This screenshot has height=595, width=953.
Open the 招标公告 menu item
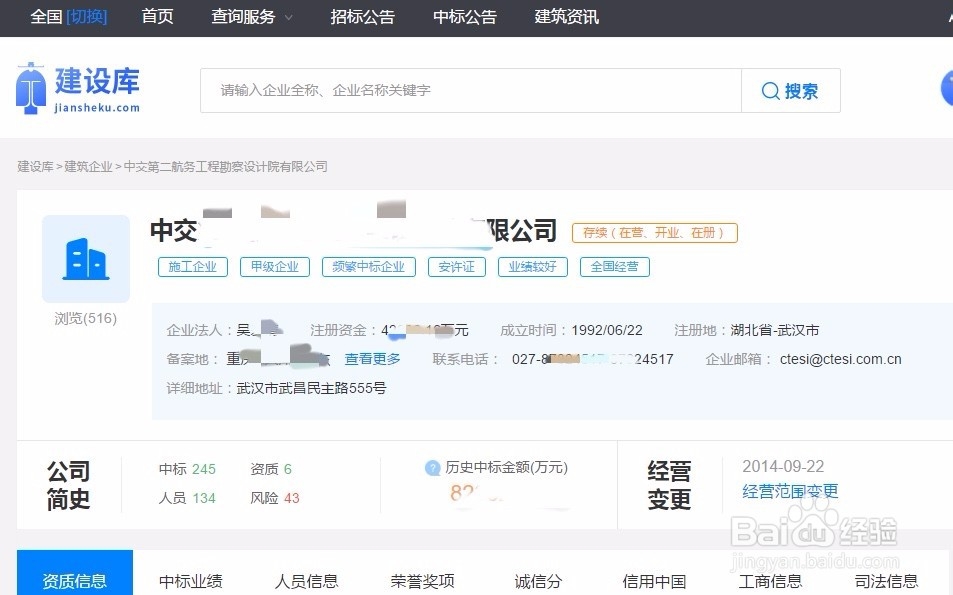tap(362, 16)
